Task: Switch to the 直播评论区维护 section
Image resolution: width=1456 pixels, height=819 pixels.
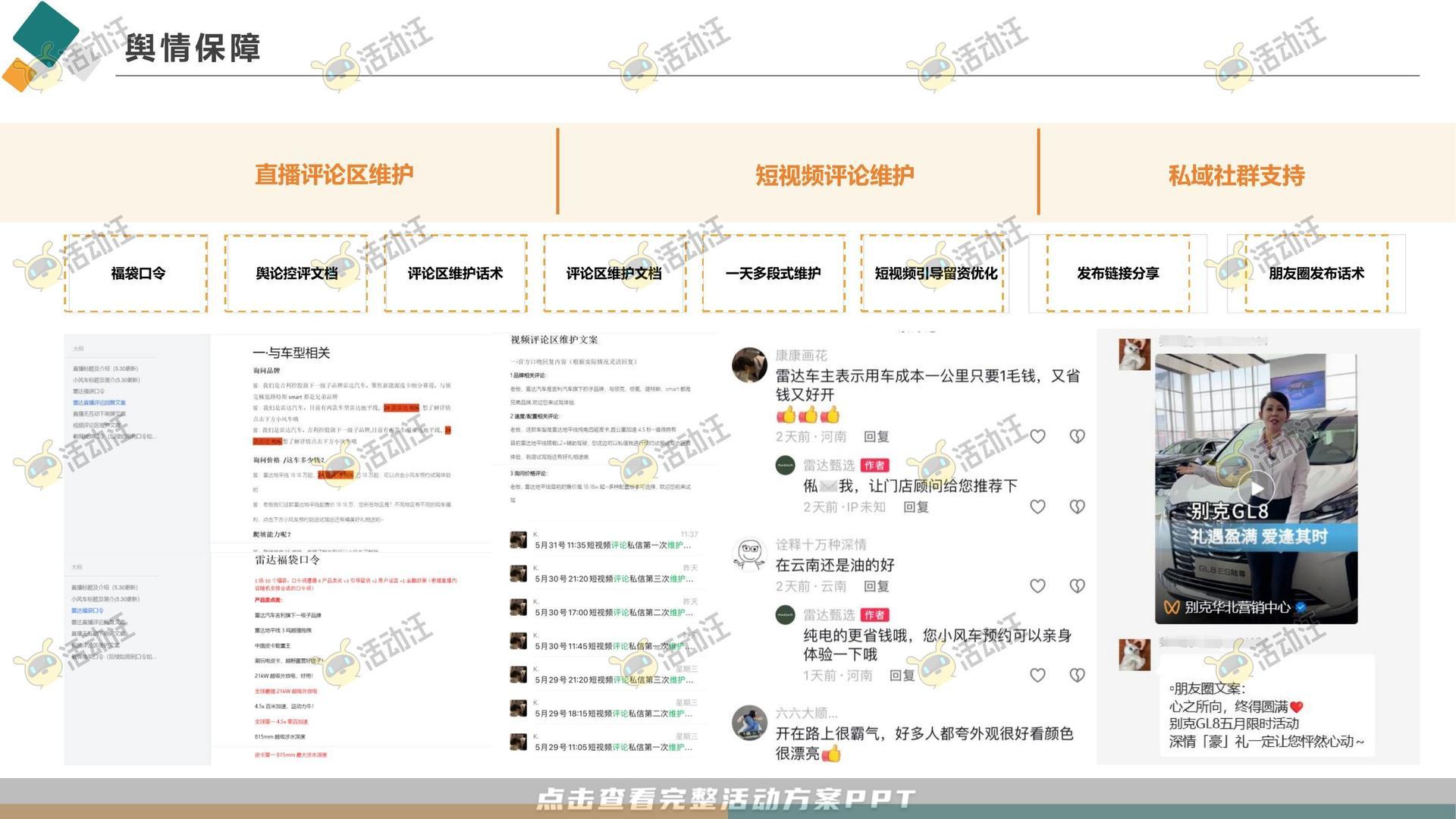Action: pos(335,174)
